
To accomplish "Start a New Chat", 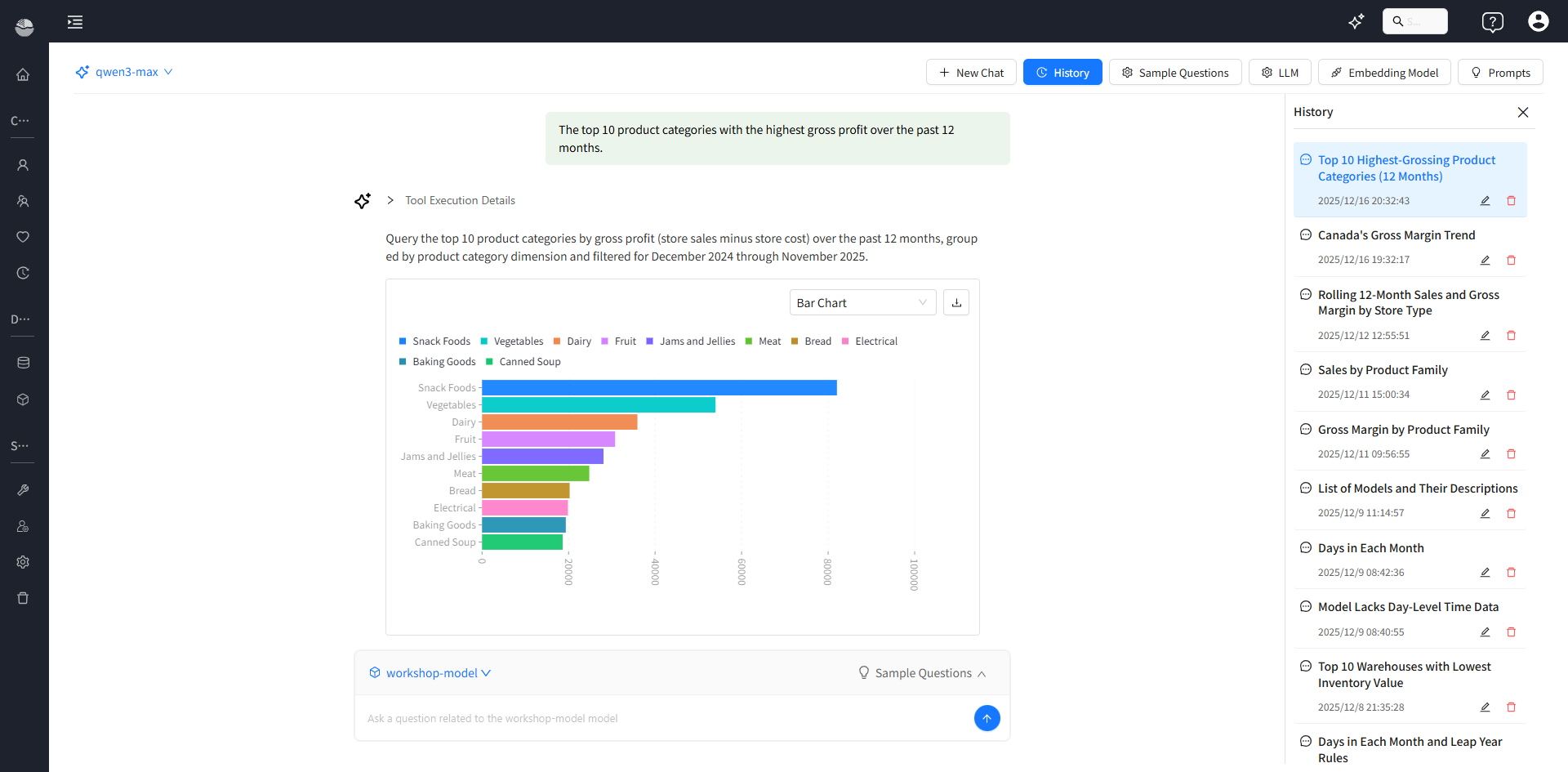I will 971,73.
